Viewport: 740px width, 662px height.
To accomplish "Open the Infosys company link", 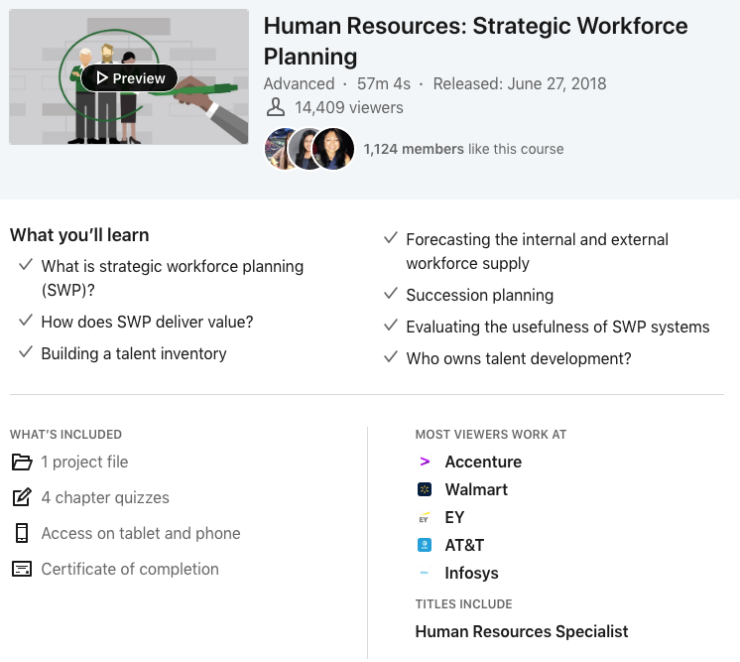I will (471, 574).
